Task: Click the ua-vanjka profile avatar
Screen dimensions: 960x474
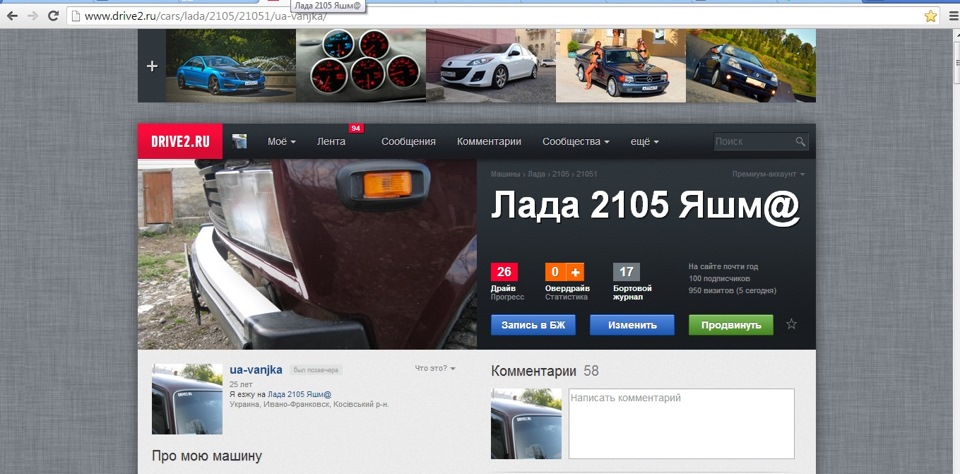Action: pos(187,399)
